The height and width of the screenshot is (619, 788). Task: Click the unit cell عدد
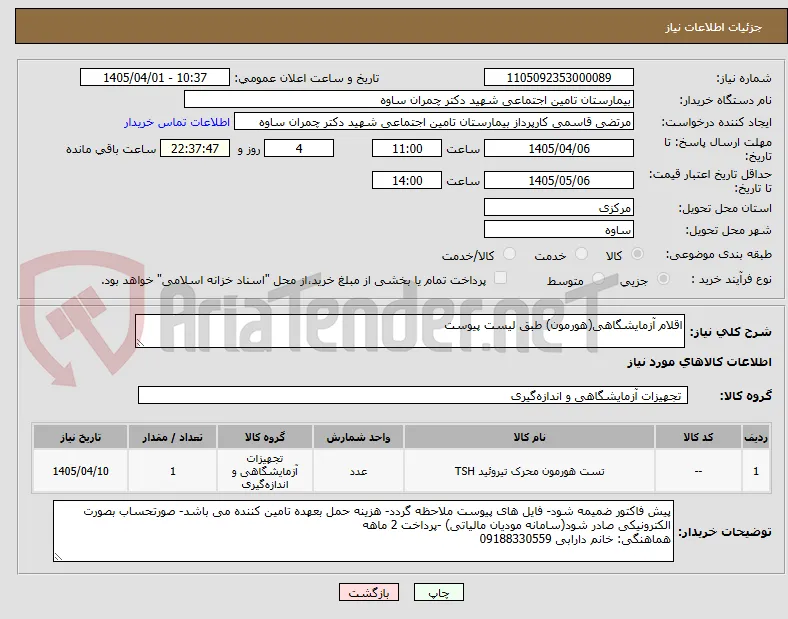[358, 471]
